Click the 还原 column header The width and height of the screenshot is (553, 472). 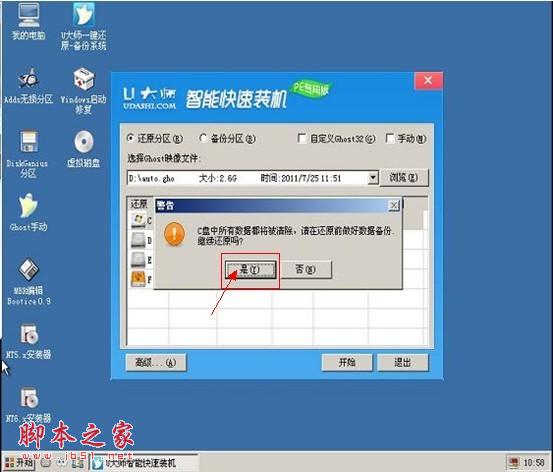coord(140,204)
